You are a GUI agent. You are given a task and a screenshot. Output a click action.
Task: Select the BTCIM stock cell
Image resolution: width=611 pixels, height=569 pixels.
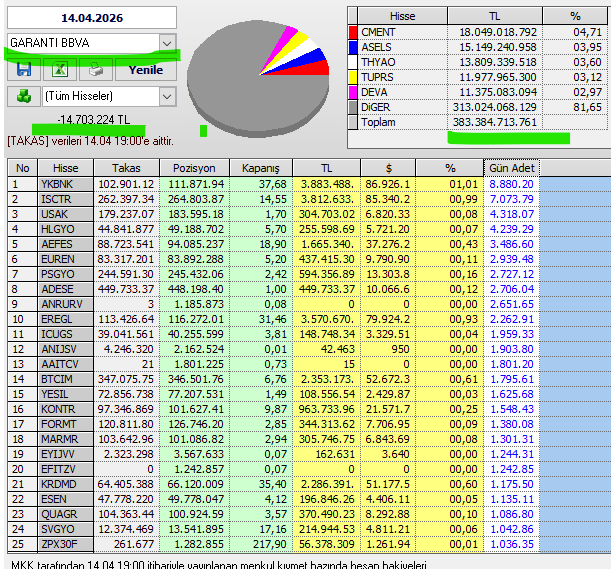[65, 379]
